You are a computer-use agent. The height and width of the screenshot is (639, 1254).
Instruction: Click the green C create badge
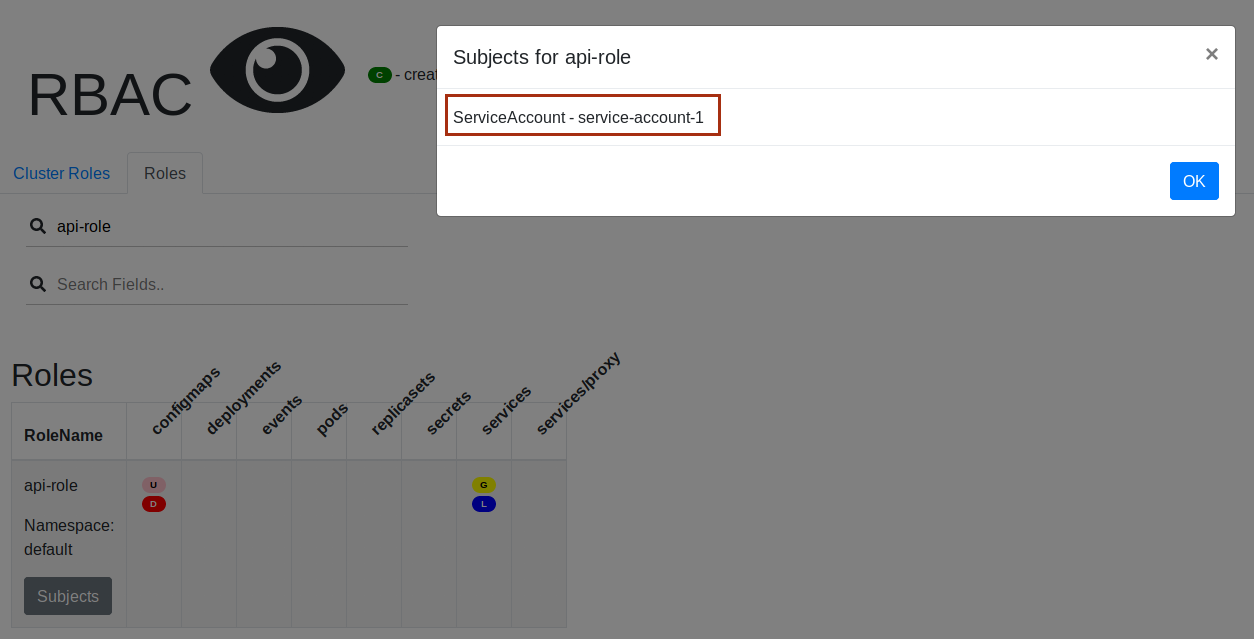tap(379, 75)
